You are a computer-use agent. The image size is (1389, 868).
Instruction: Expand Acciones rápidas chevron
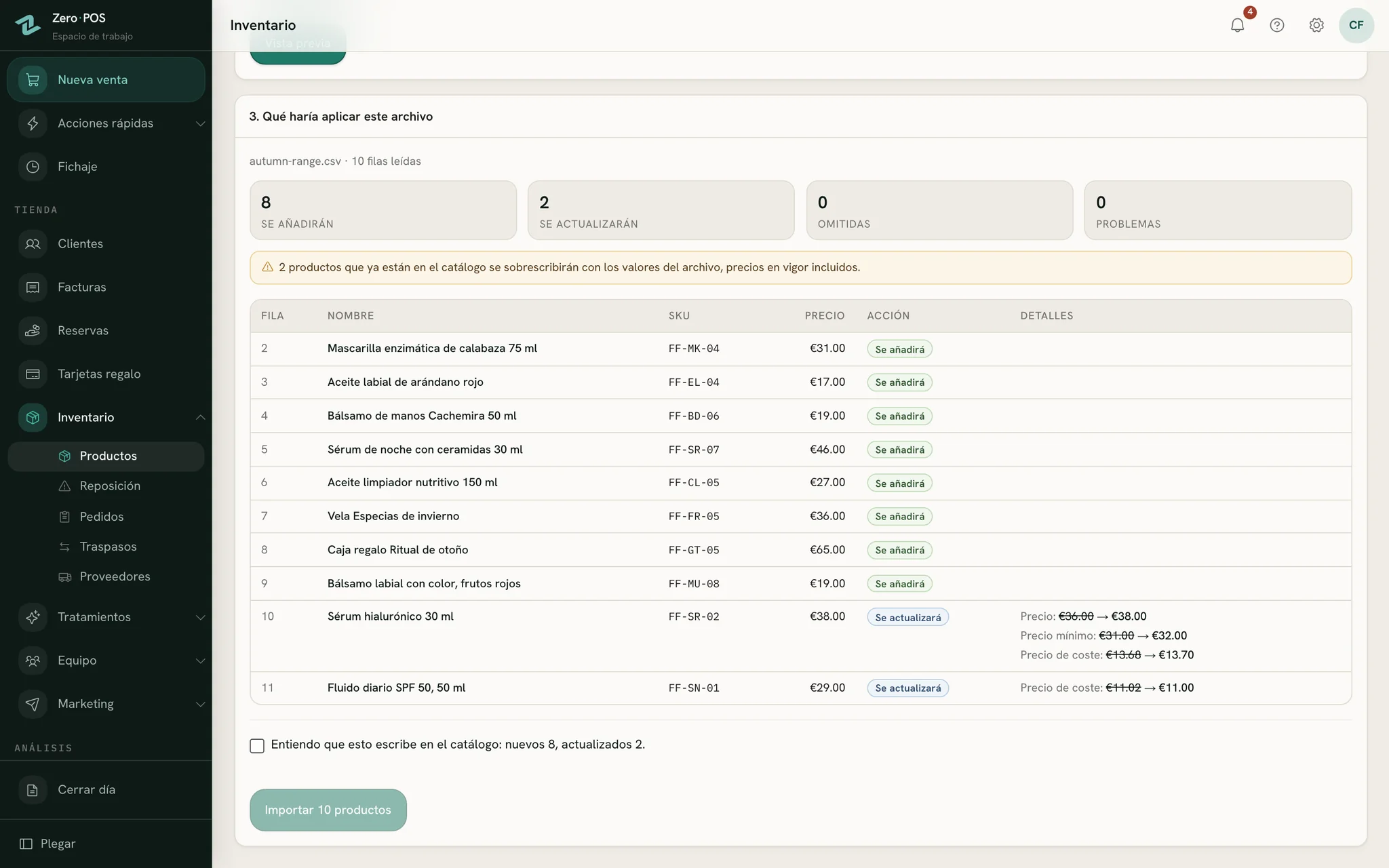pos(200,123)
